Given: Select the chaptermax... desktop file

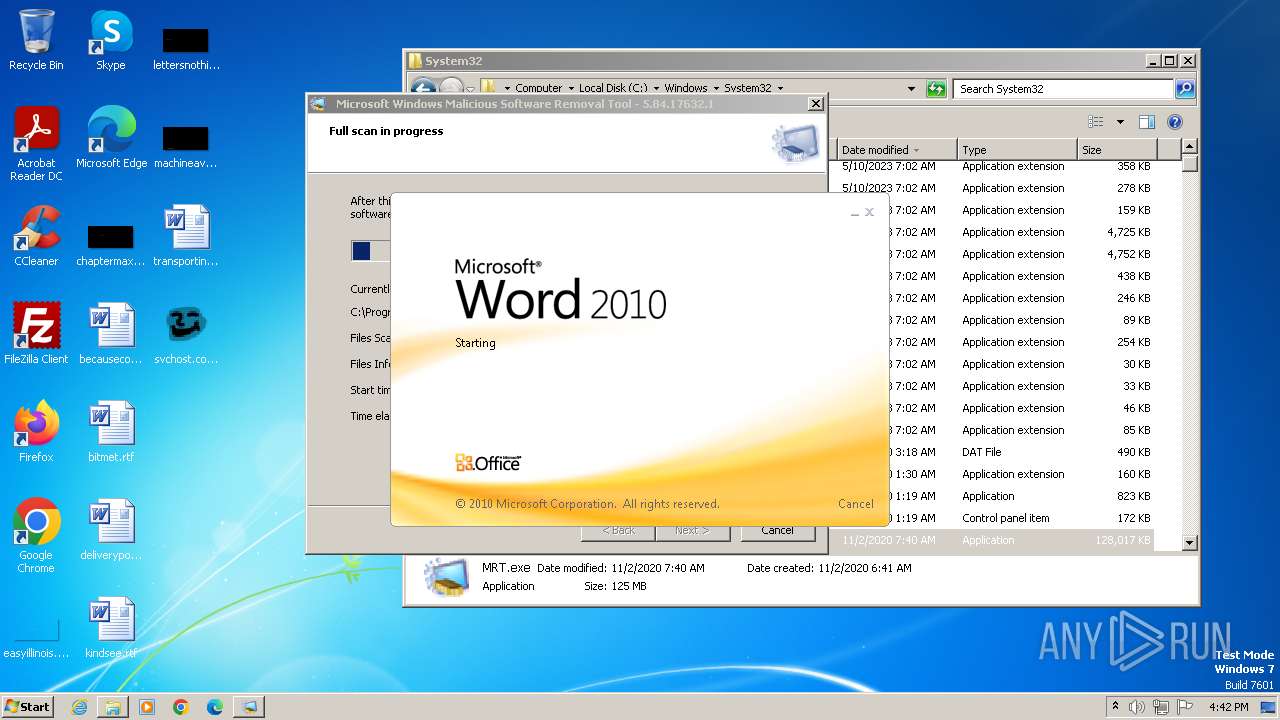Looking at the screenshot, I should 111,242.
